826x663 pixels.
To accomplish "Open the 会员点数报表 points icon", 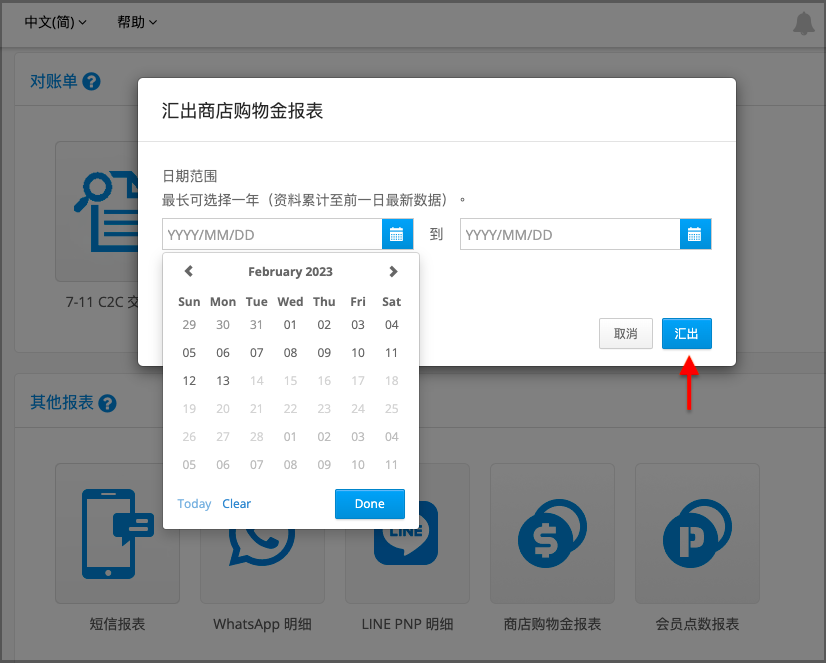I will pyautogui.click(x=697, y=533).
